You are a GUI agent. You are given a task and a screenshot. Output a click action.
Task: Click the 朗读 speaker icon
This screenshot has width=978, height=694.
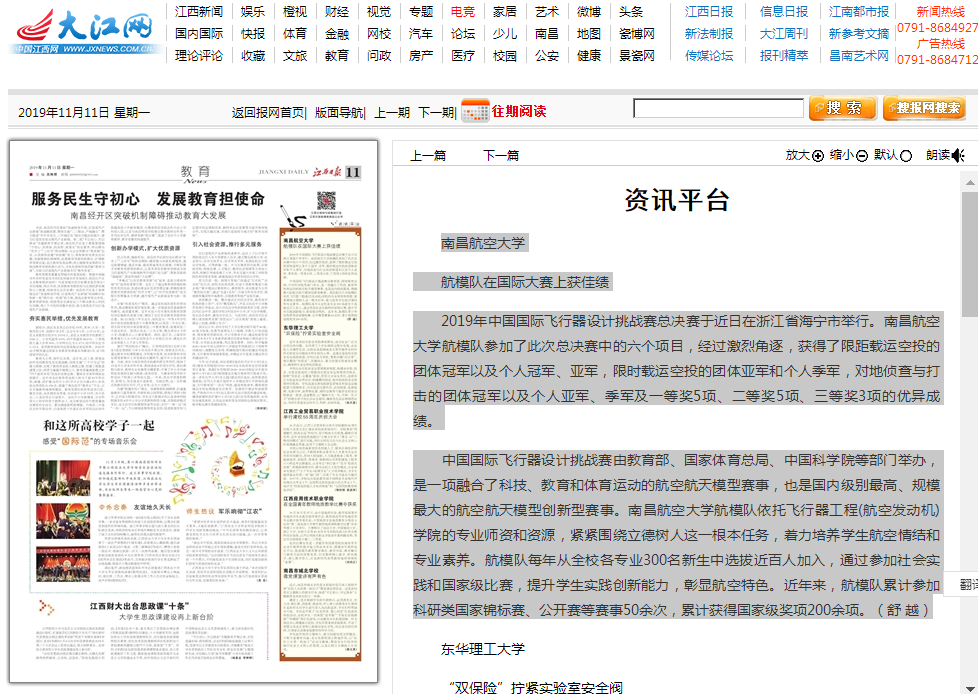pyautogui.click(x=958, y=155)
